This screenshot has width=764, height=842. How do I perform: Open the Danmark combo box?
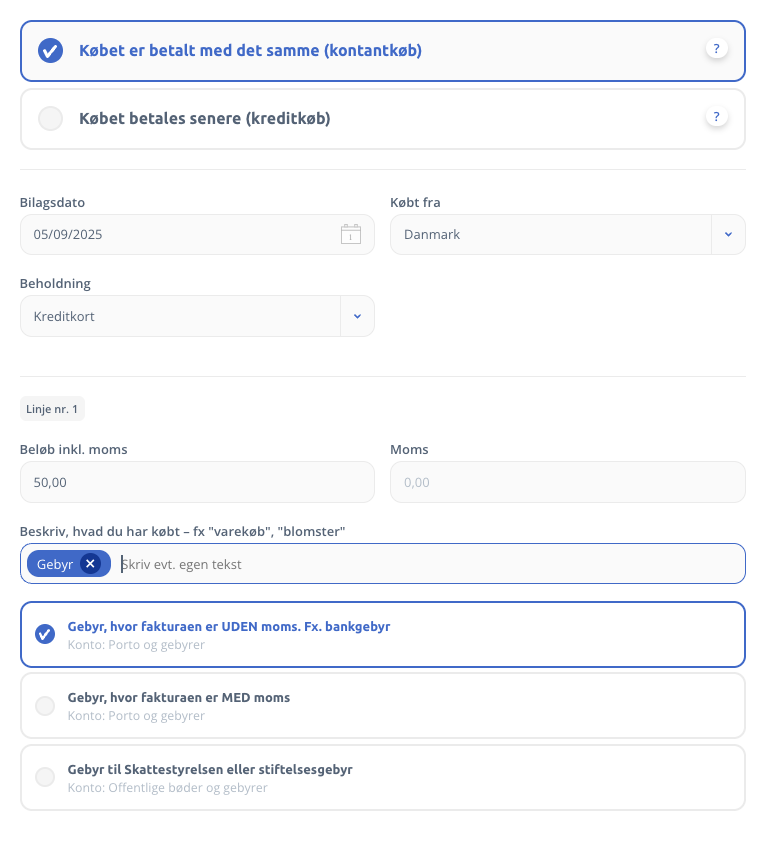tap(550, 234)
